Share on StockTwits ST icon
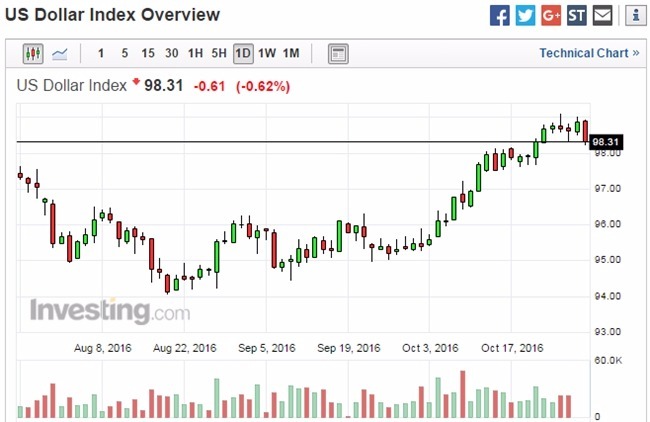 577,16
